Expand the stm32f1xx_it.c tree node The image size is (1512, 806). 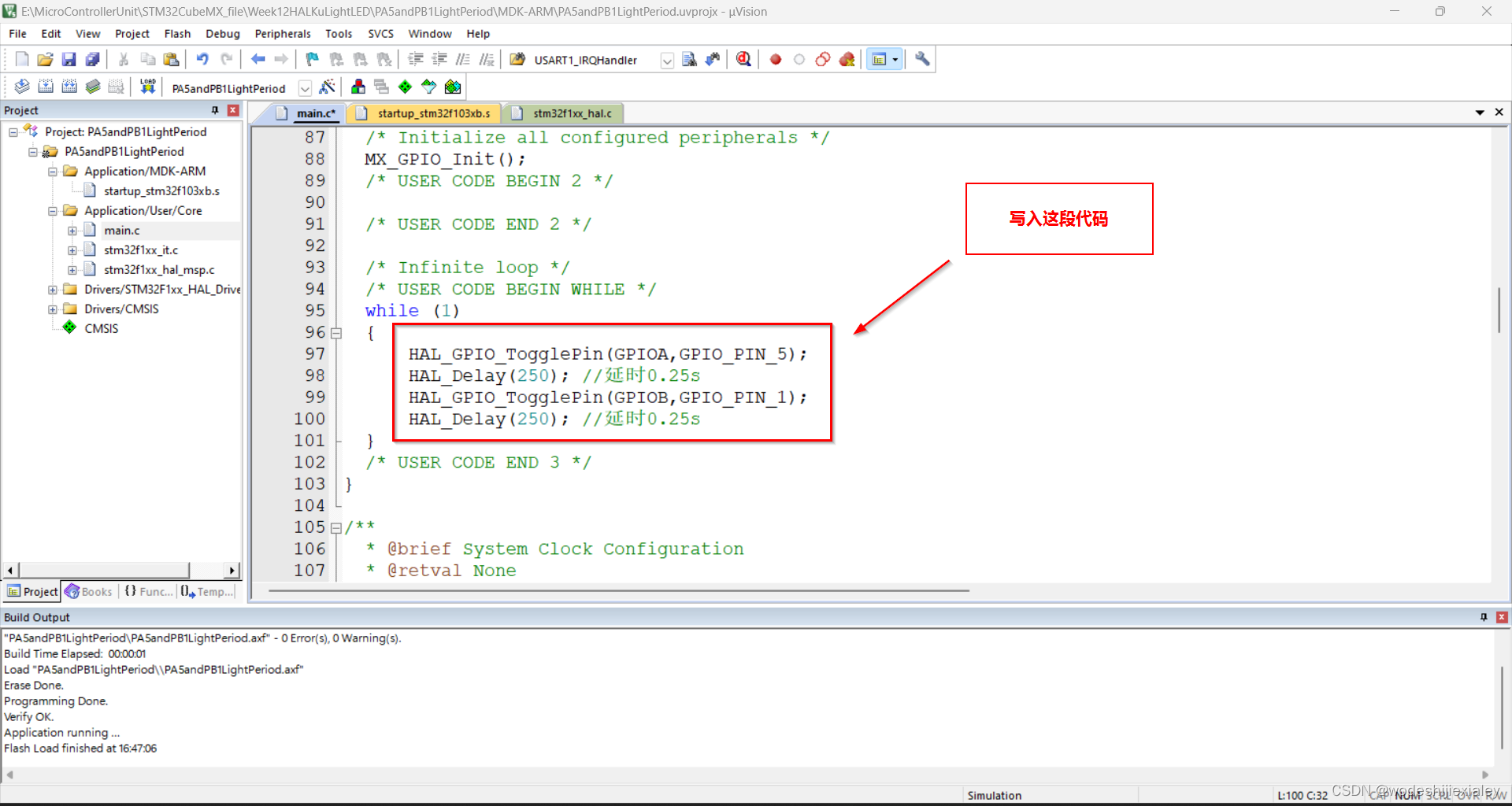pyautogui.click(x=72, y=250)
